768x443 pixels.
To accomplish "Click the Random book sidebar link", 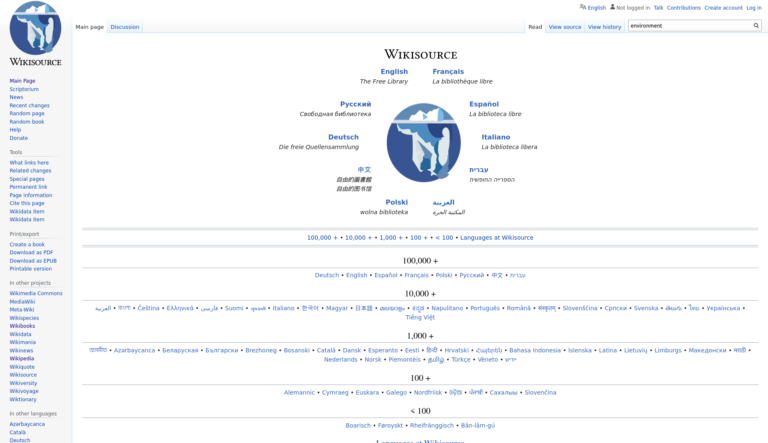I will 27,121.
